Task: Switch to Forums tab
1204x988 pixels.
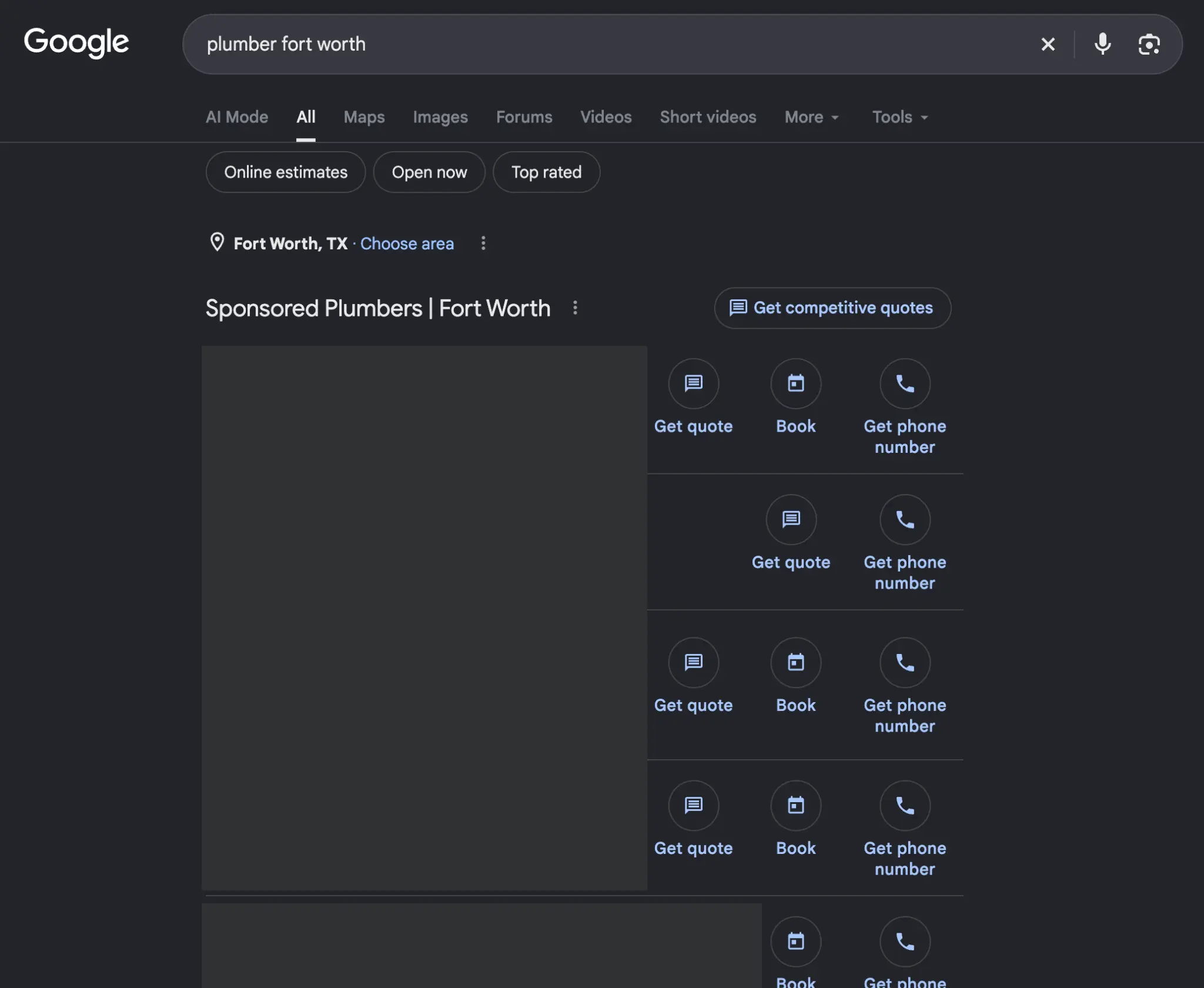Action: click(524, 117)
